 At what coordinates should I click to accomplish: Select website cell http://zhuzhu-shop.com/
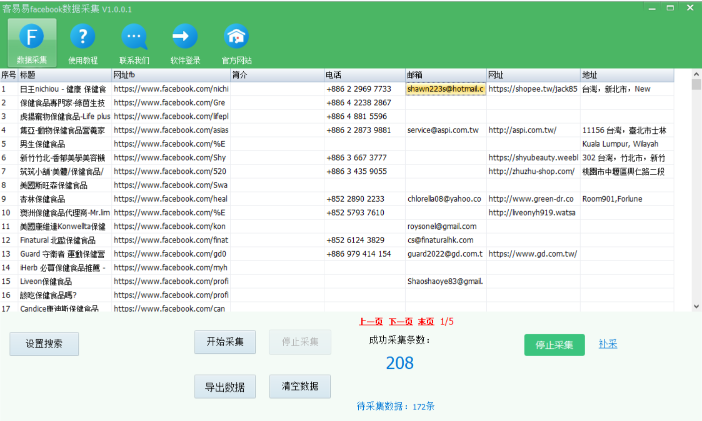tap(533, 172)
